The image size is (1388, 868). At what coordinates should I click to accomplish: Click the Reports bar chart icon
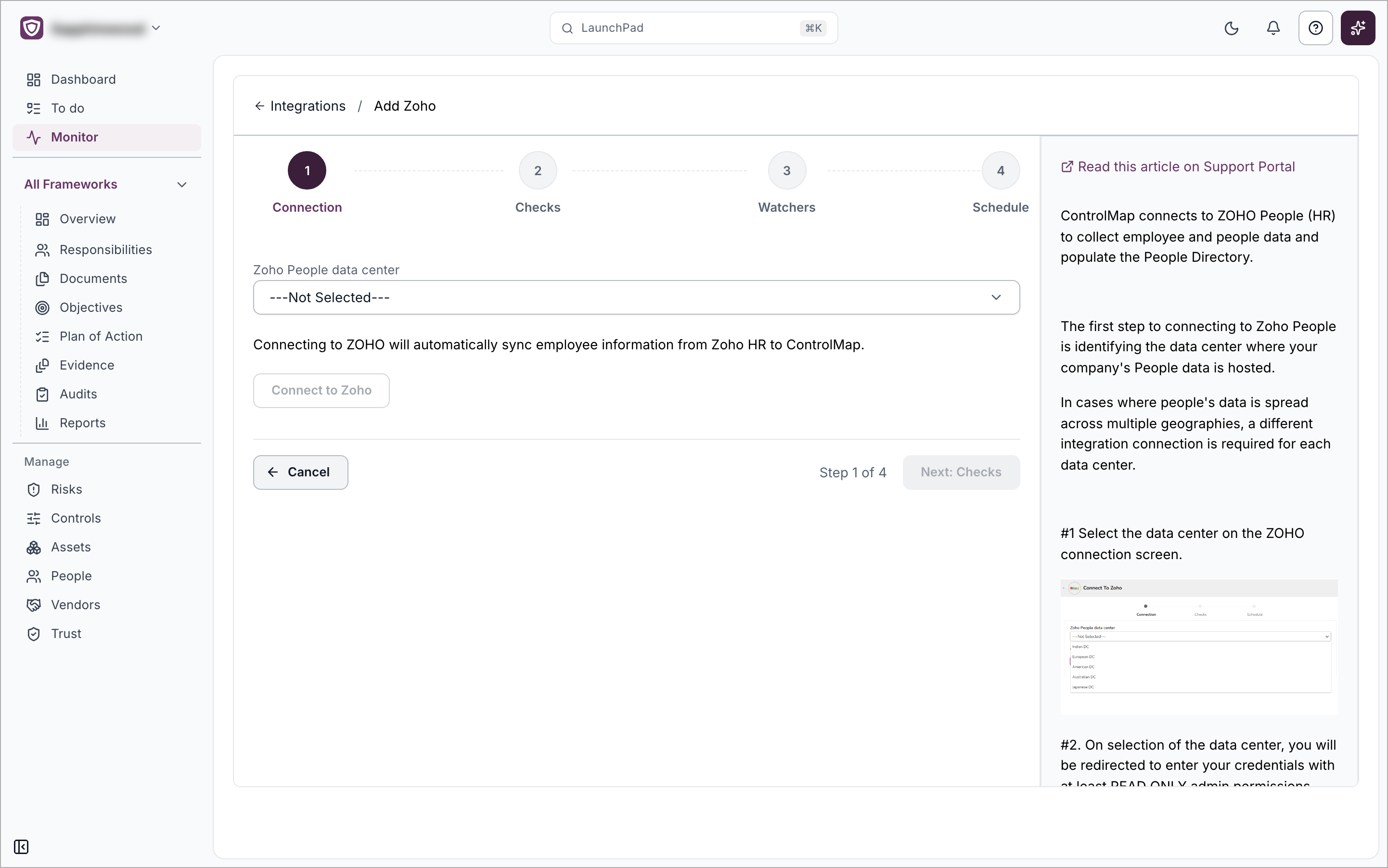pyautogui.click(x=42, y=423)
